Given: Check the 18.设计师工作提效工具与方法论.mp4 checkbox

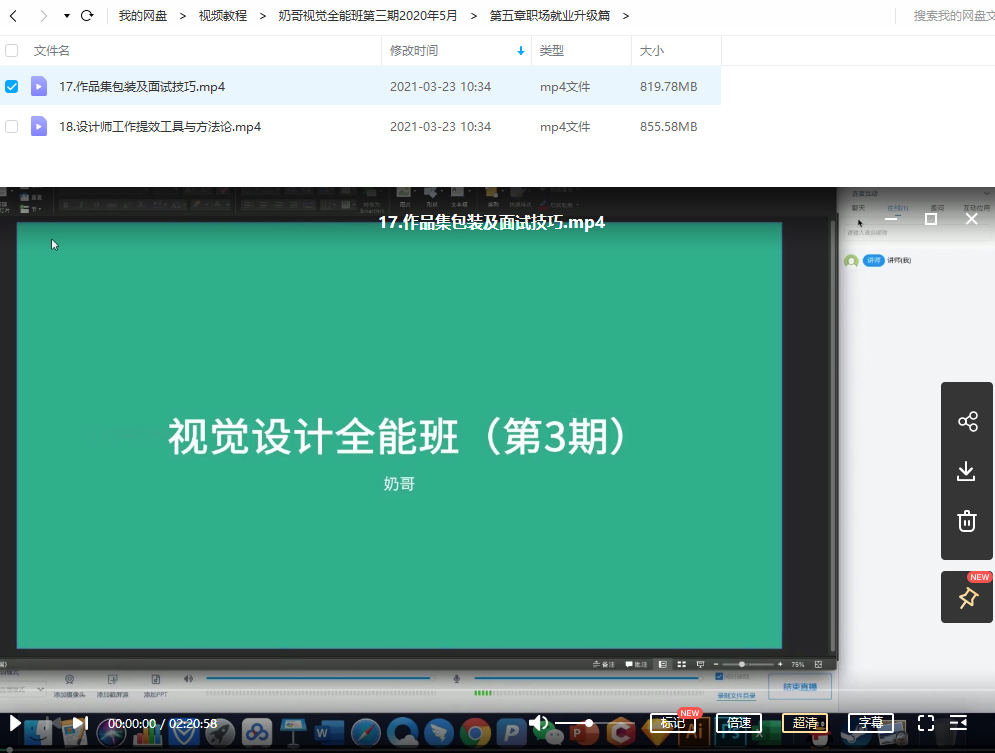Looking at the screenshot, I should (12, 127).
